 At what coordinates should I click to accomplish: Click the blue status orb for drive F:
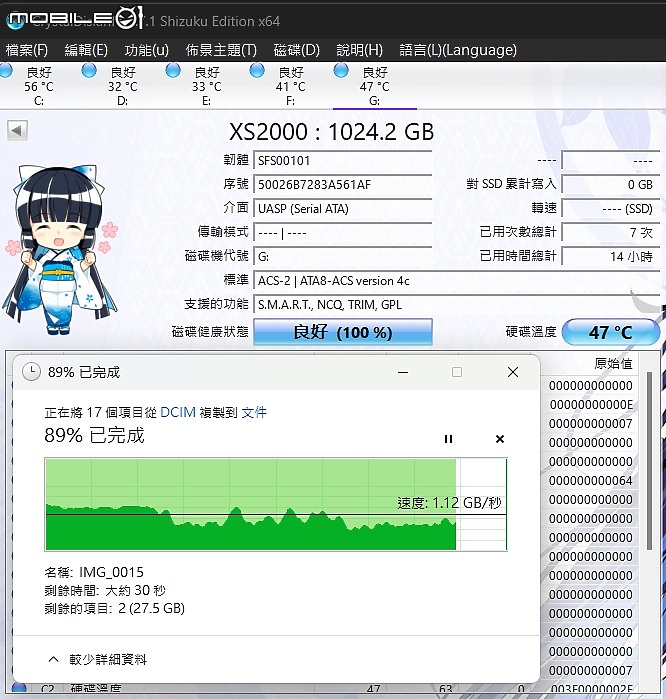257,70
